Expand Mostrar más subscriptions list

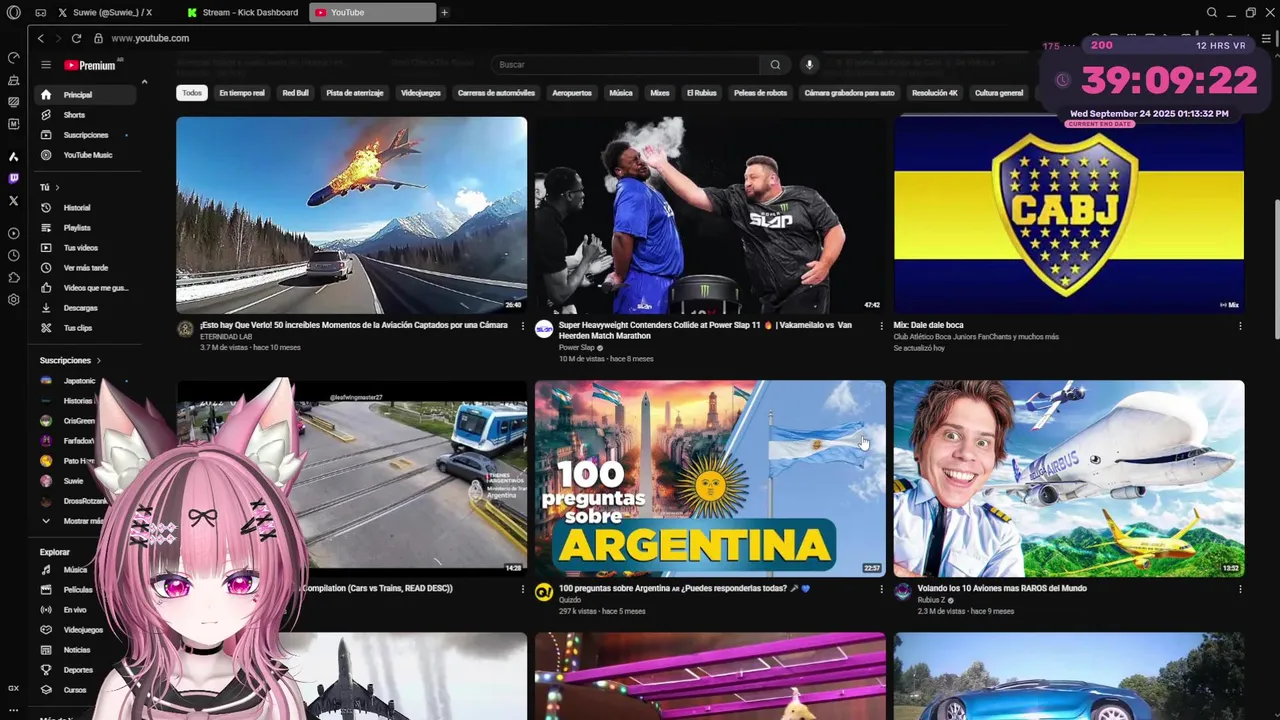74,521
